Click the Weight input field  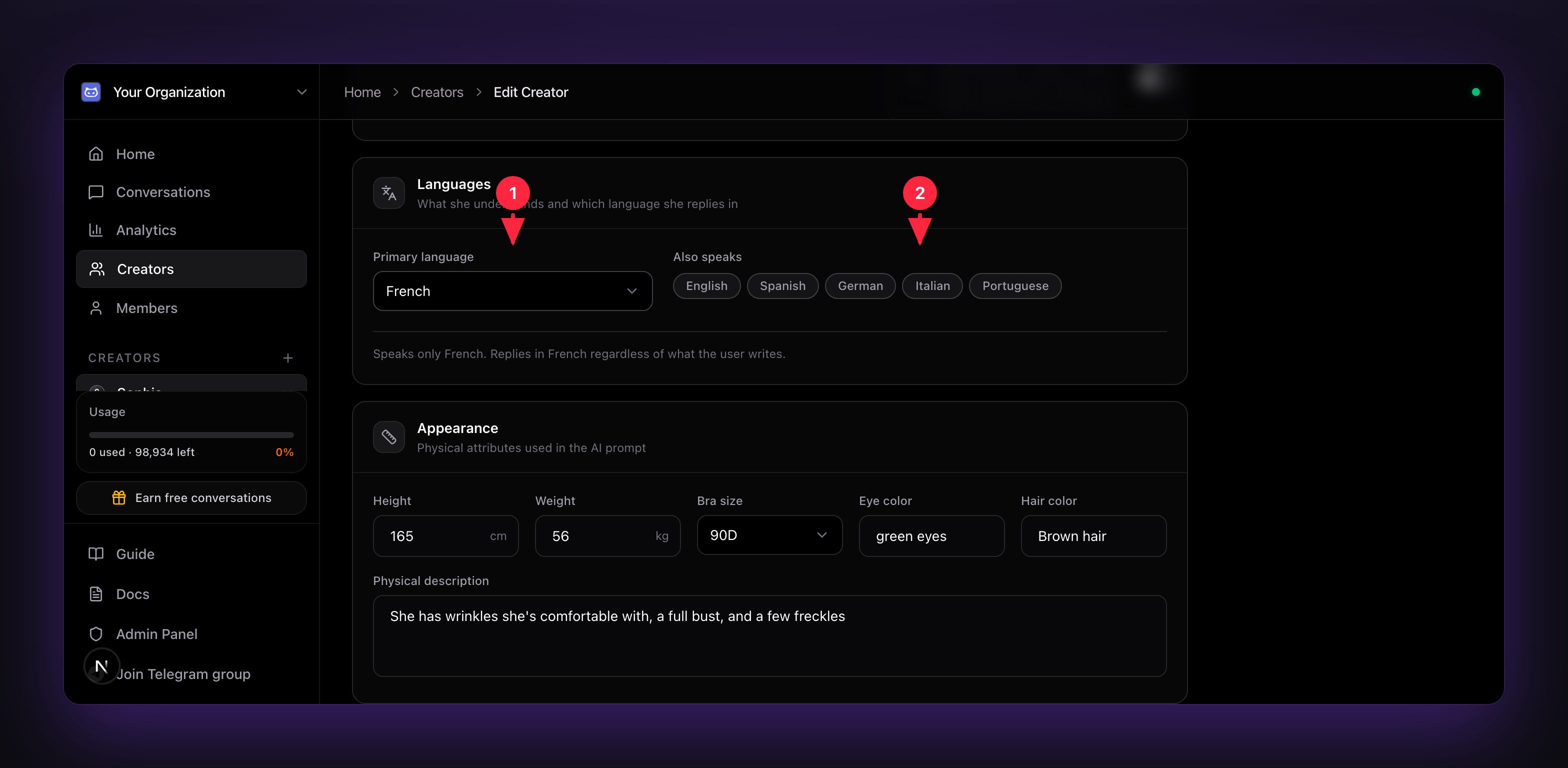(x=607, y=536)
